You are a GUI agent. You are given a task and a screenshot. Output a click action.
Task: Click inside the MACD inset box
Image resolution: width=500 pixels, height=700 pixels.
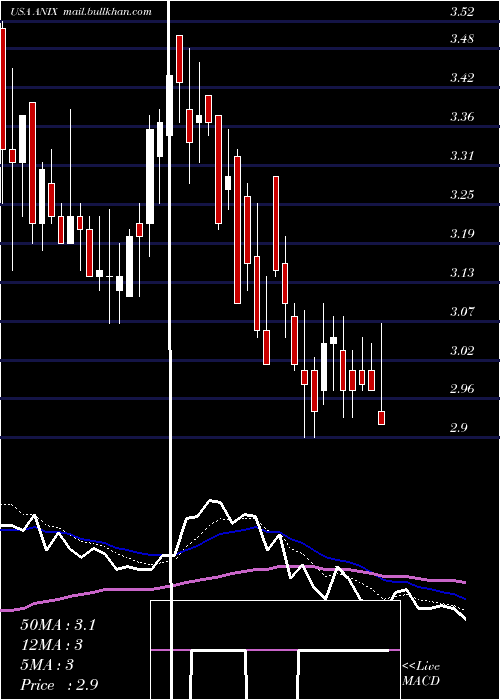(275, 650)
